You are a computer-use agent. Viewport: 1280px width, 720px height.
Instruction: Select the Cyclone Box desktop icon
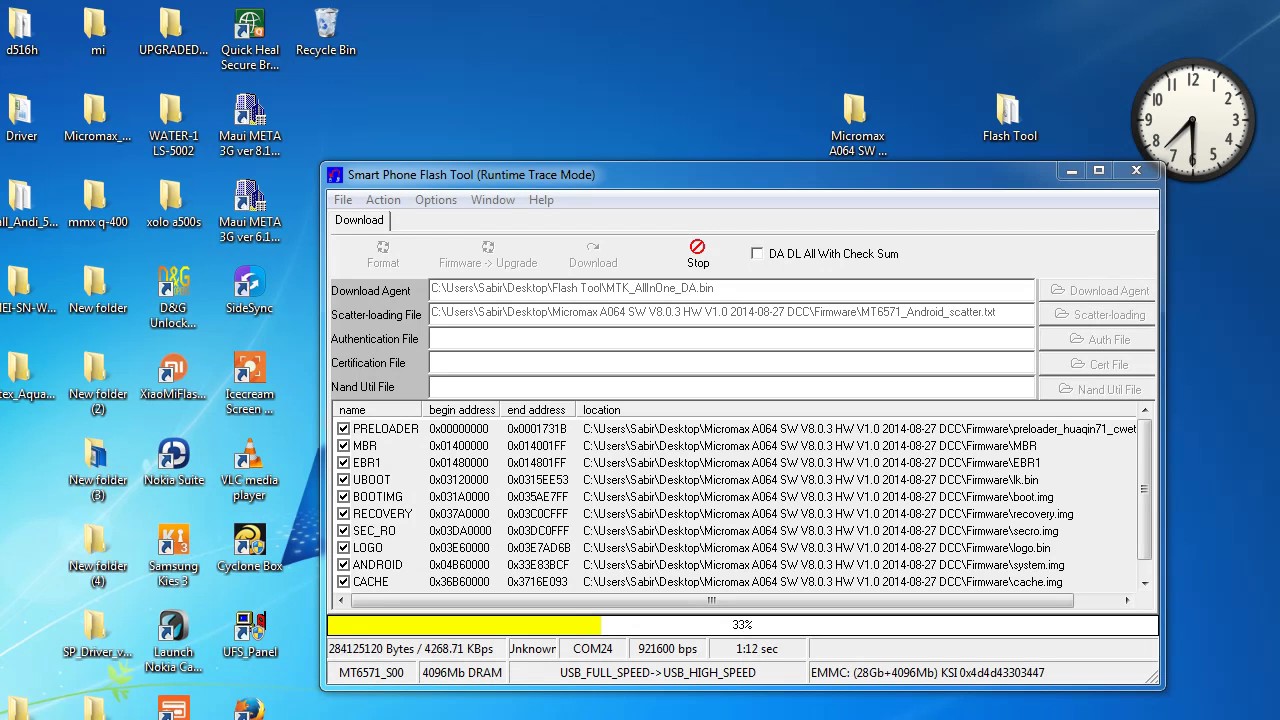[250, 549]
